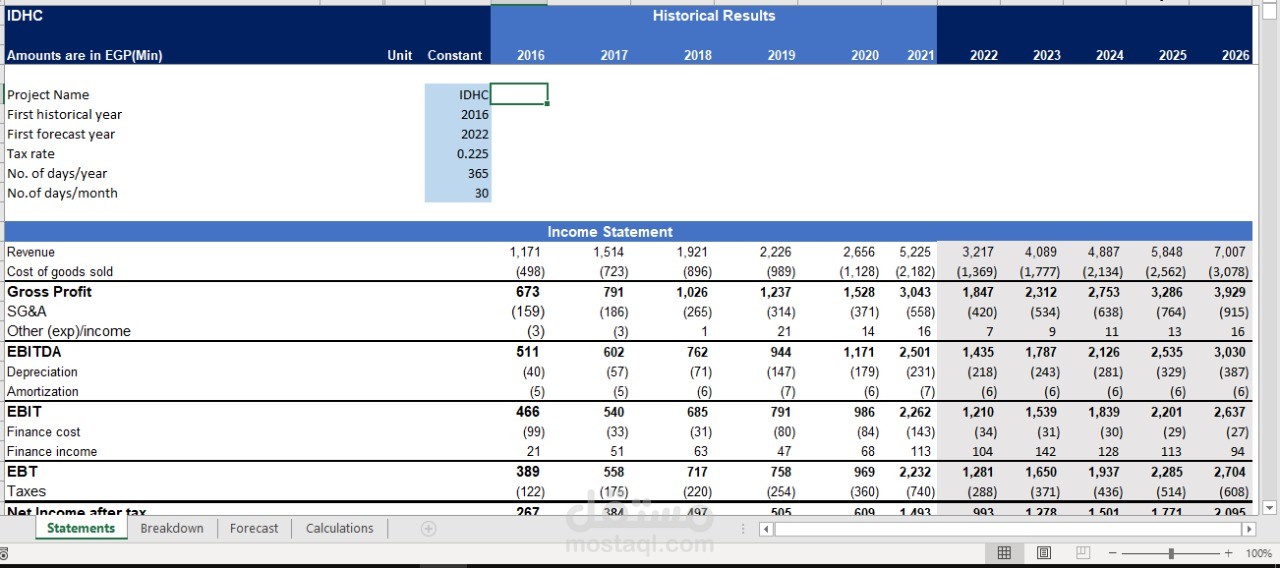The height and width of the screenshot is (568, 1280).
Task: Open the Breakdown sheet tab
Action: [x=172, y=528]
